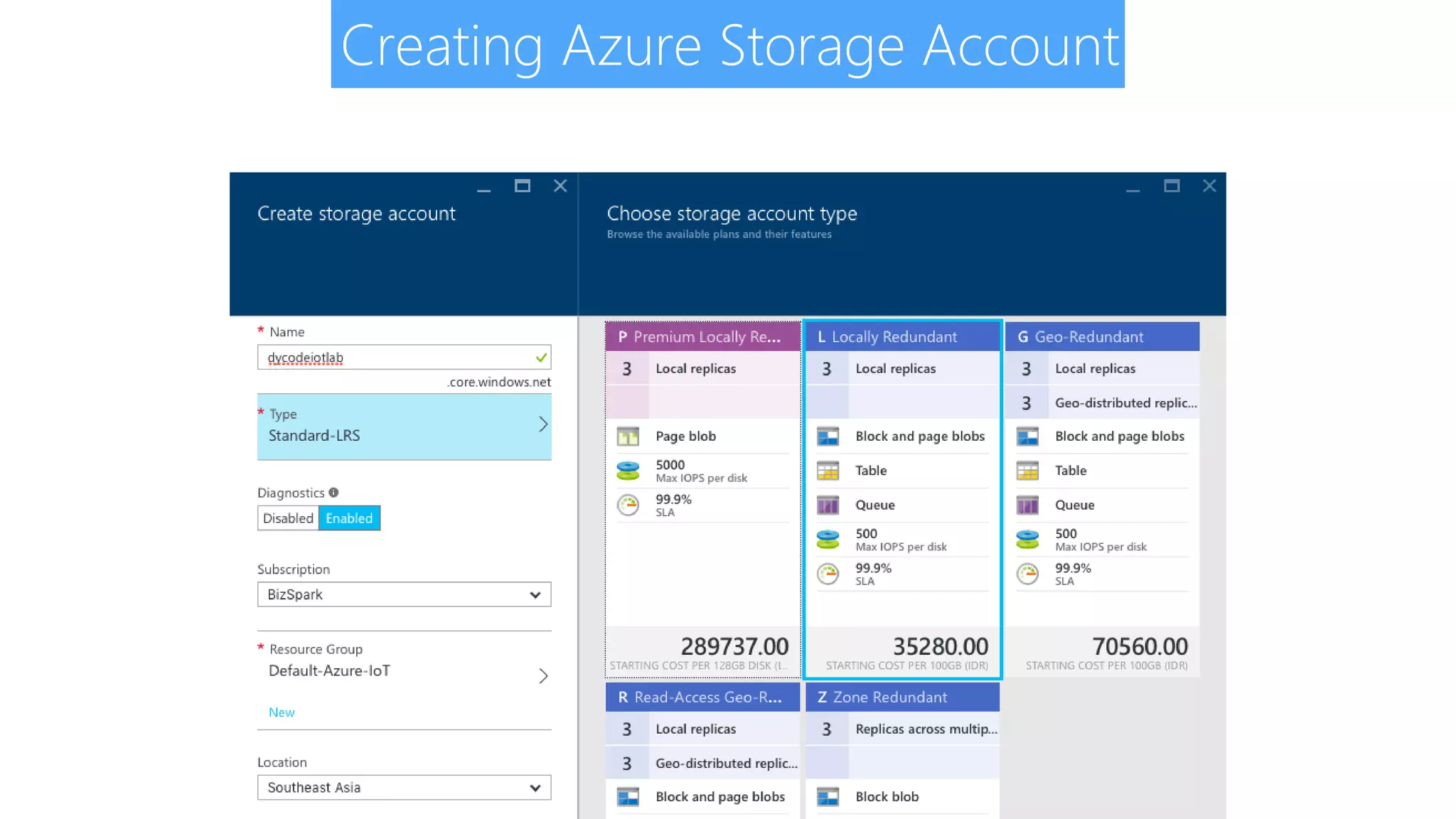Screen dimensions: 1456x819
Task: Click the Diagnostics info icon
Action: [333, 492]
